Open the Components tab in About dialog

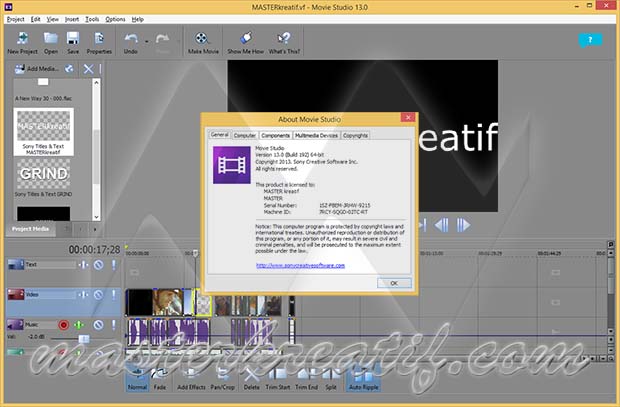[276, 135]
